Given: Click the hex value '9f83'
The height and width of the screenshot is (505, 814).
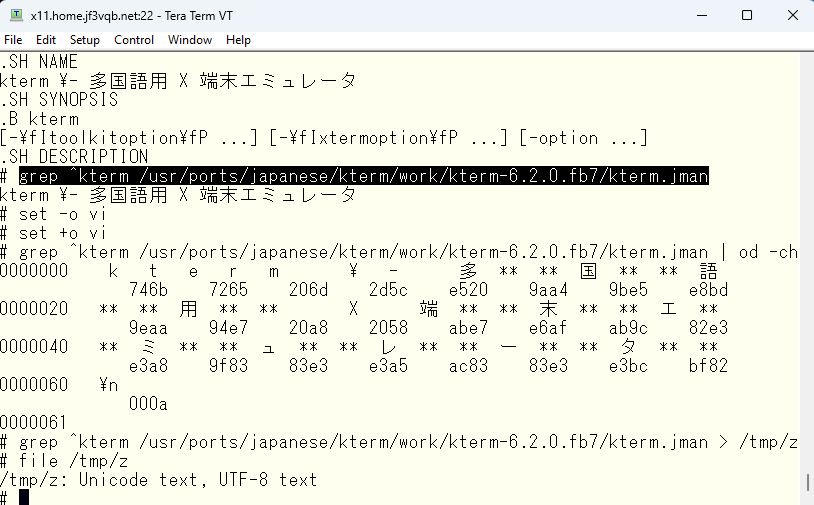Looking at the screenshot, I should [x=228, y=365].
